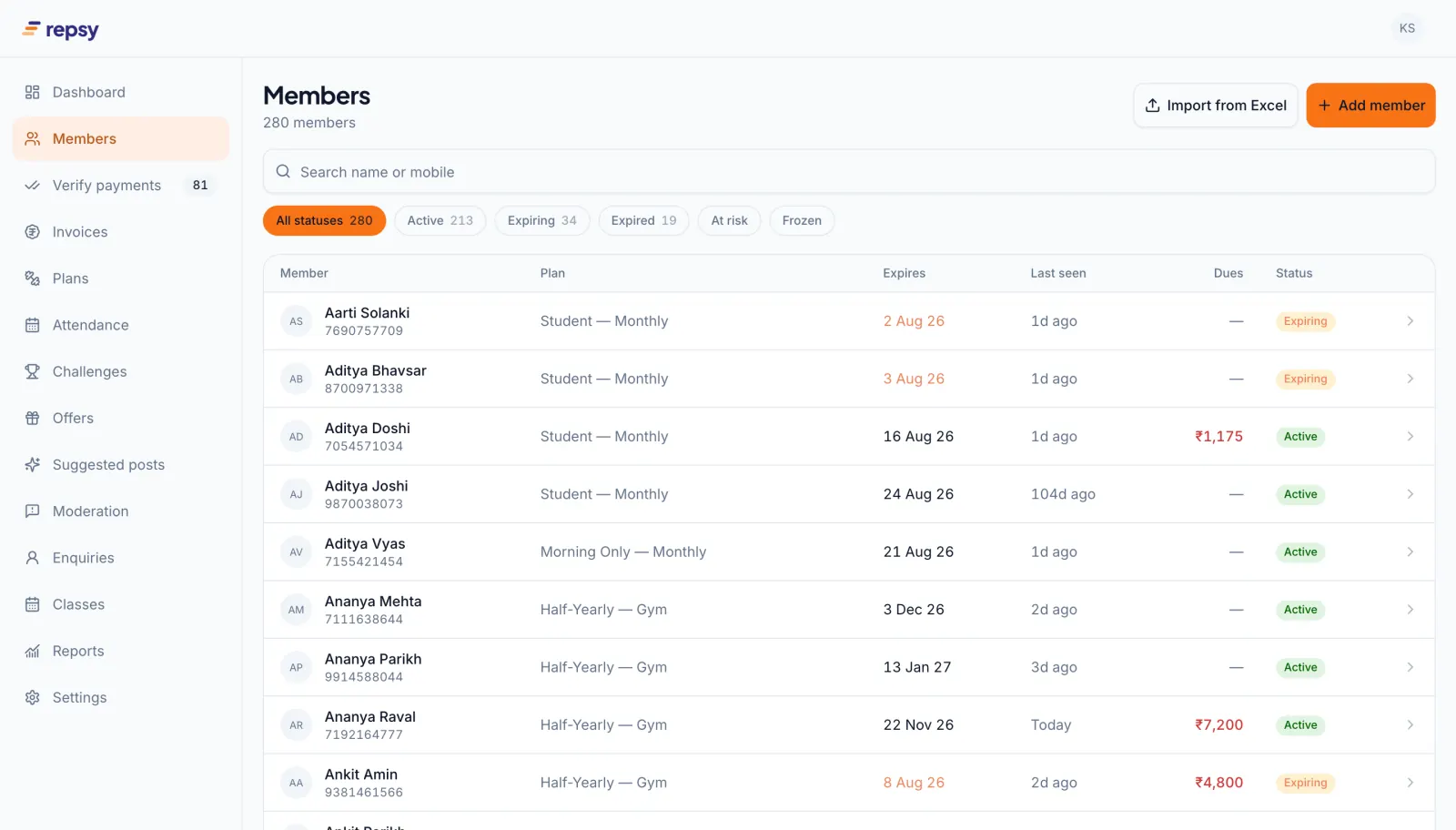The image size is (1456, 830).
Task: Open Aditya Joshi row chevron
Action: click(1410, 494)
